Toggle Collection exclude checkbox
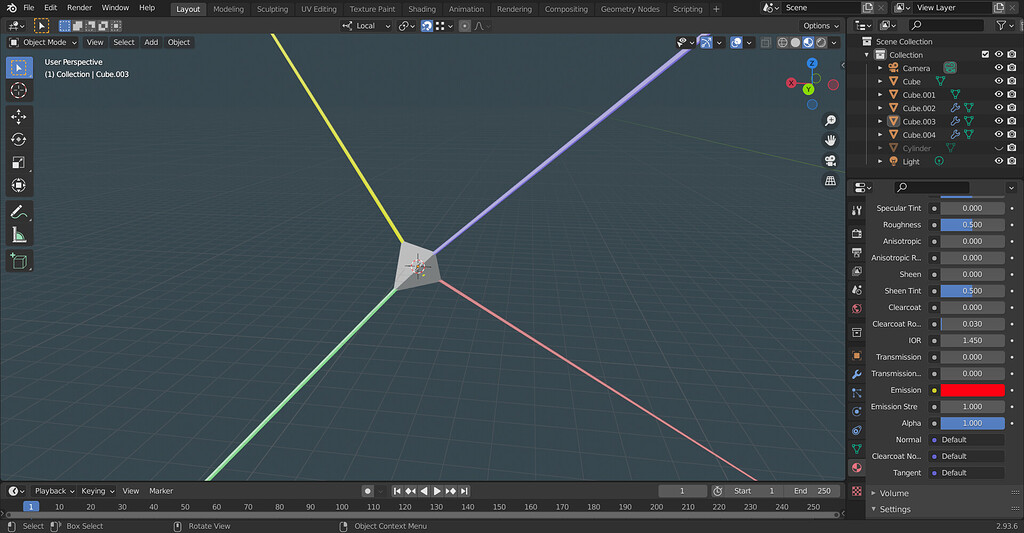Image resolution: width=1024 pixels, height=533 pixels. (x=985, y=55)
